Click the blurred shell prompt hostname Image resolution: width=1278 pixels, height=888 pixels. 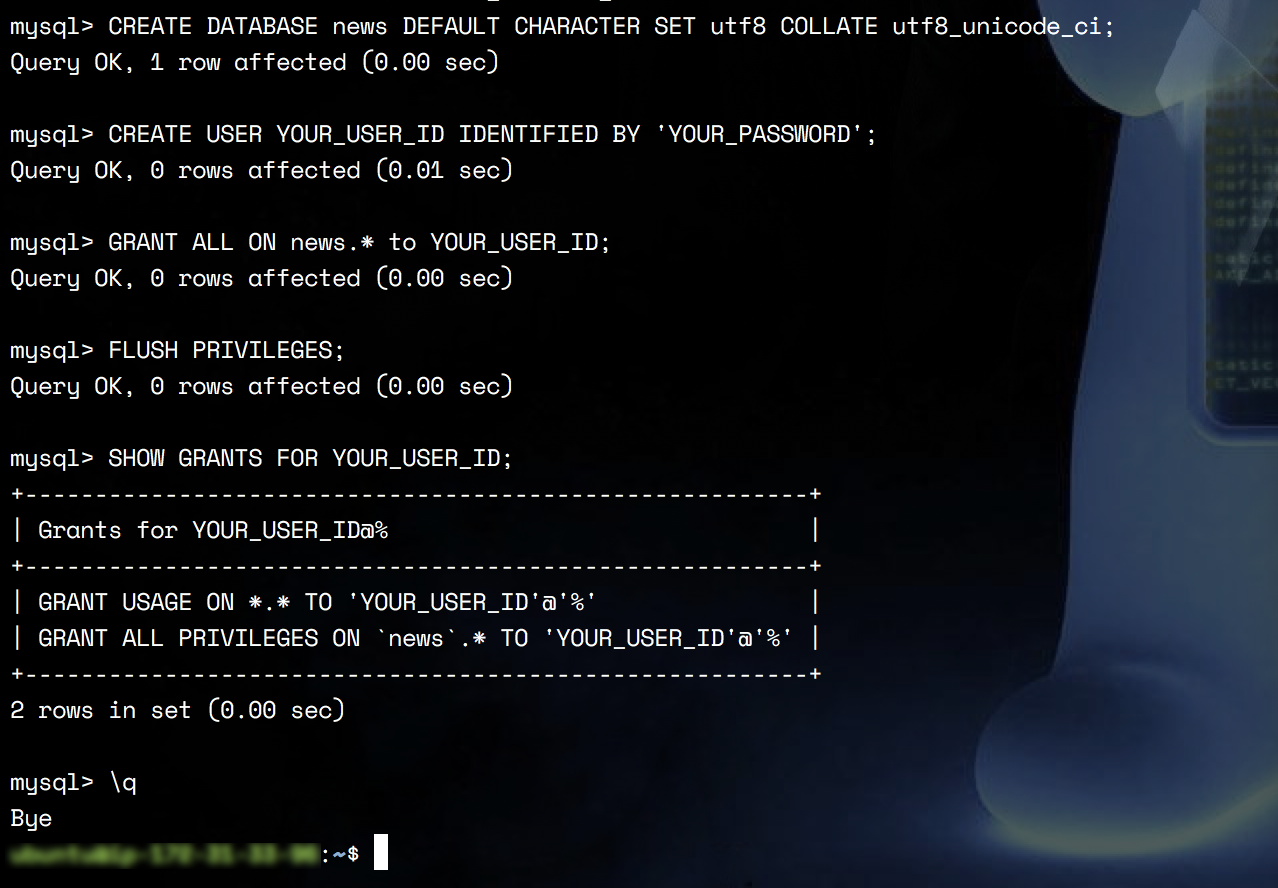pos(165,854)
